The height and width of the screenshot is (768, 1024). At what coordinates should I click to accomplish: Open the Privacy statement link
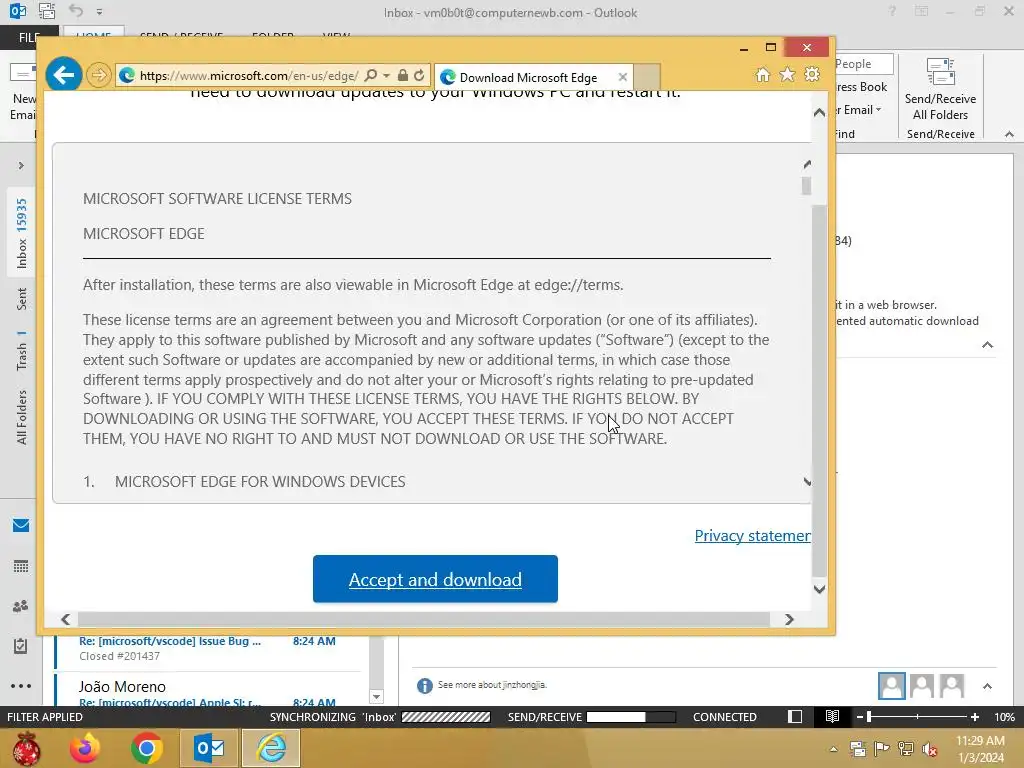pos(752,536)
